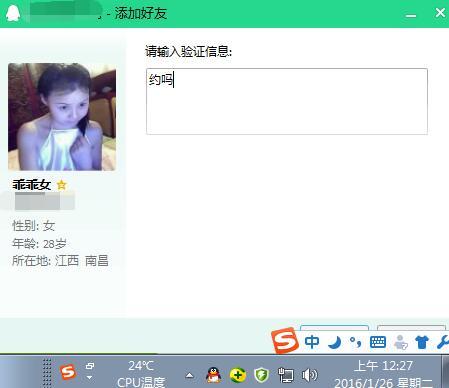Viewport: 449px width, 388px height.
Task: Click the Sogou input method S logo
Action: pos(285,340)
